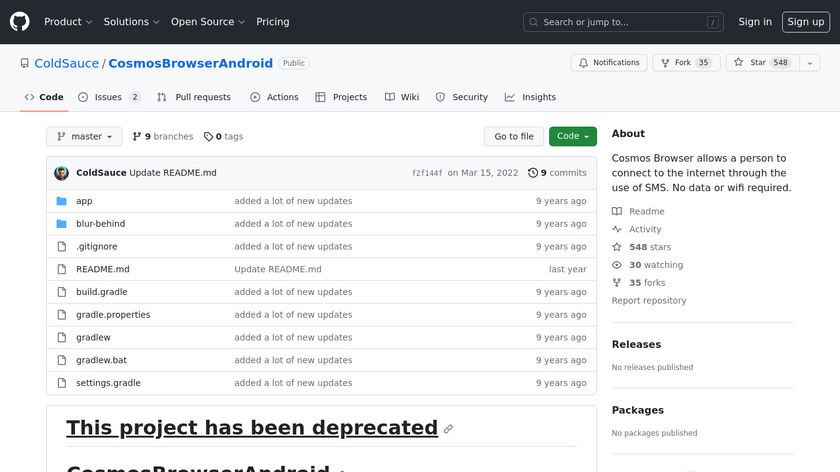Click the commit history clock icon
The image size is (840, 472).
(533, 173)
